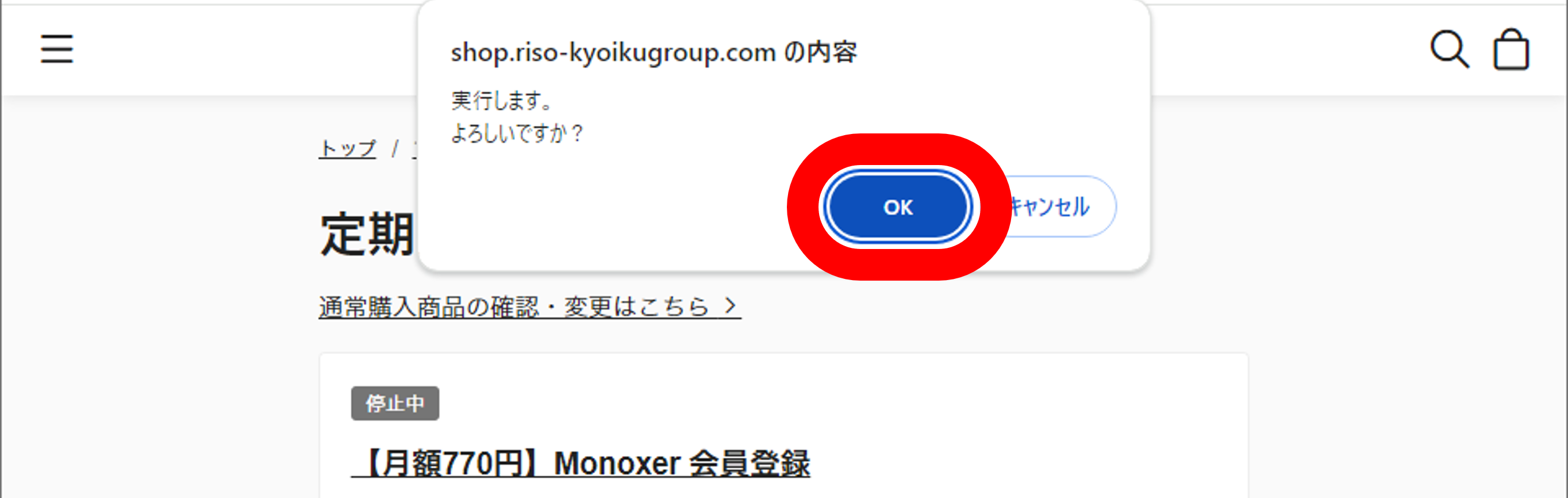The width and height of the screenshot is (1568, 498).
Task: Click the slash separator after トップ breadcrumb
Action: pos(394,148)
